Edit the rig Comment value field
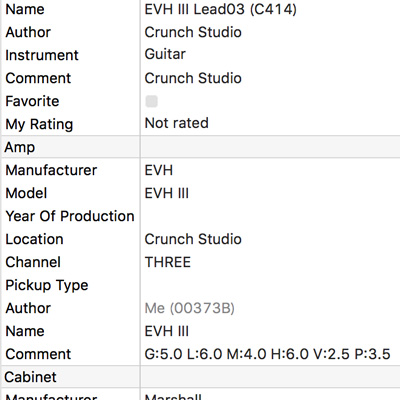This screenshot has width=400, height=400. coord(270,78)
